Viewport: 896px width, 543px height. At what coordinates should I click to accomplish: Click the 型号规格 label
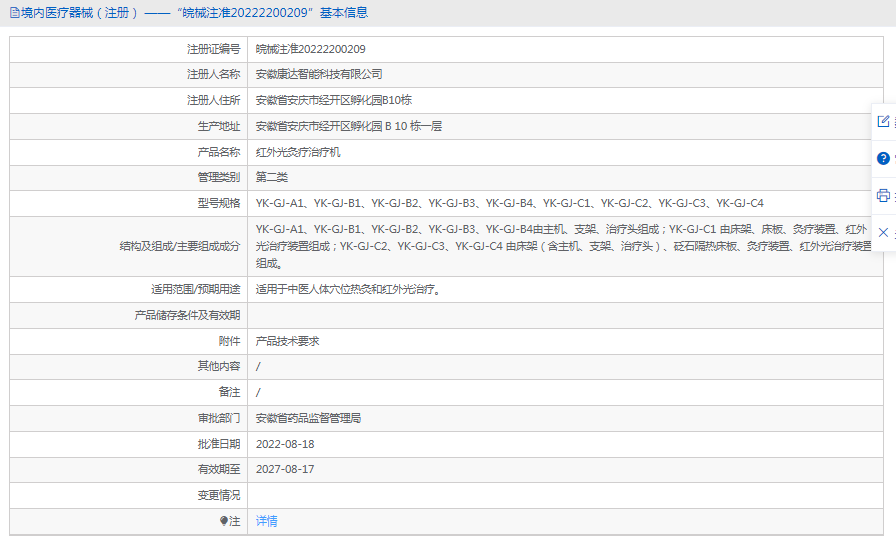pos(219,203)
